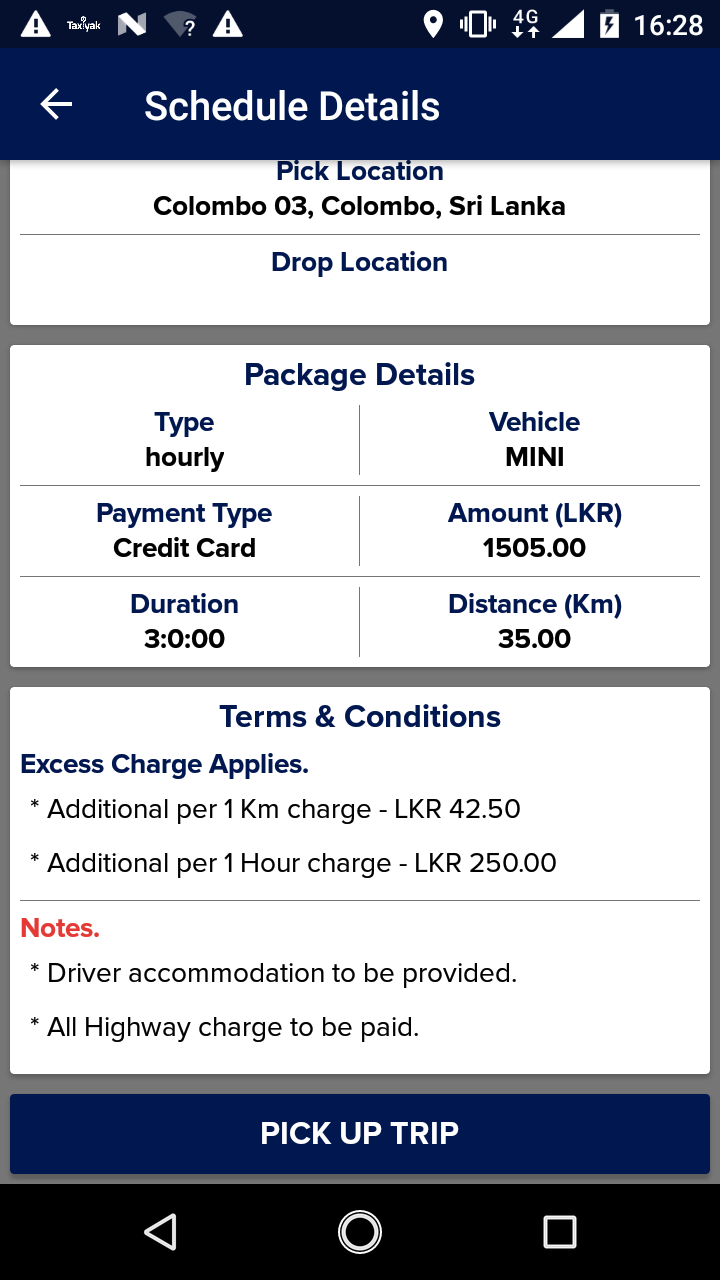Tap the 3:0:00 duration value

(x=185, y=639)
